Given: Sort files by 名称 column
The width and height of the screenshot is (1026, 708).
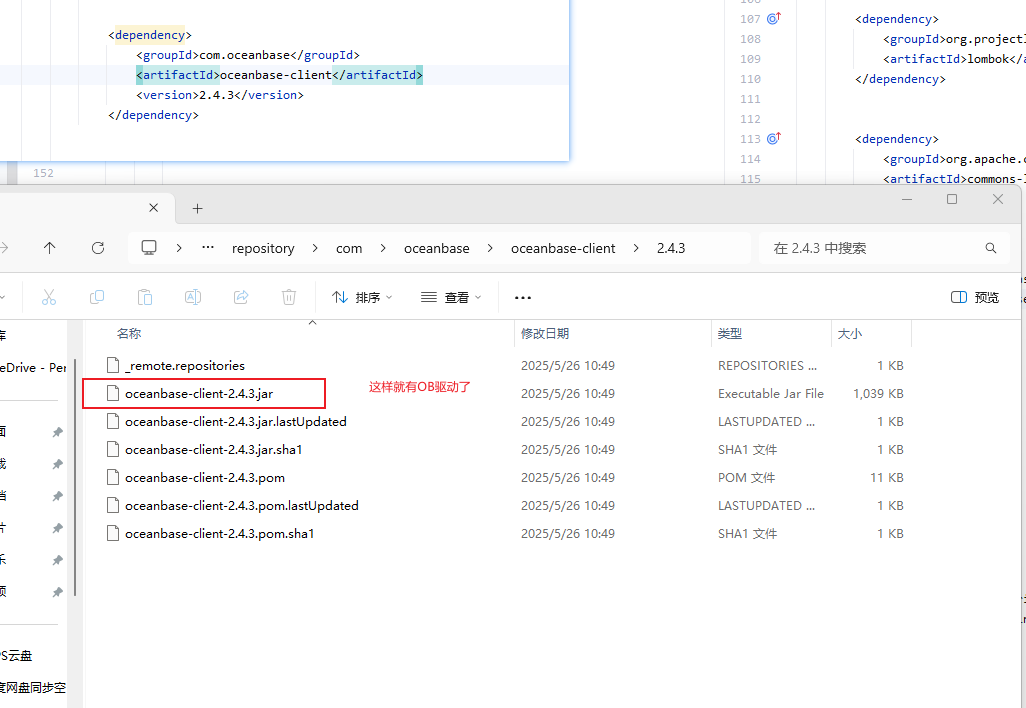Looking at the screenshot, I should [129, 333].
